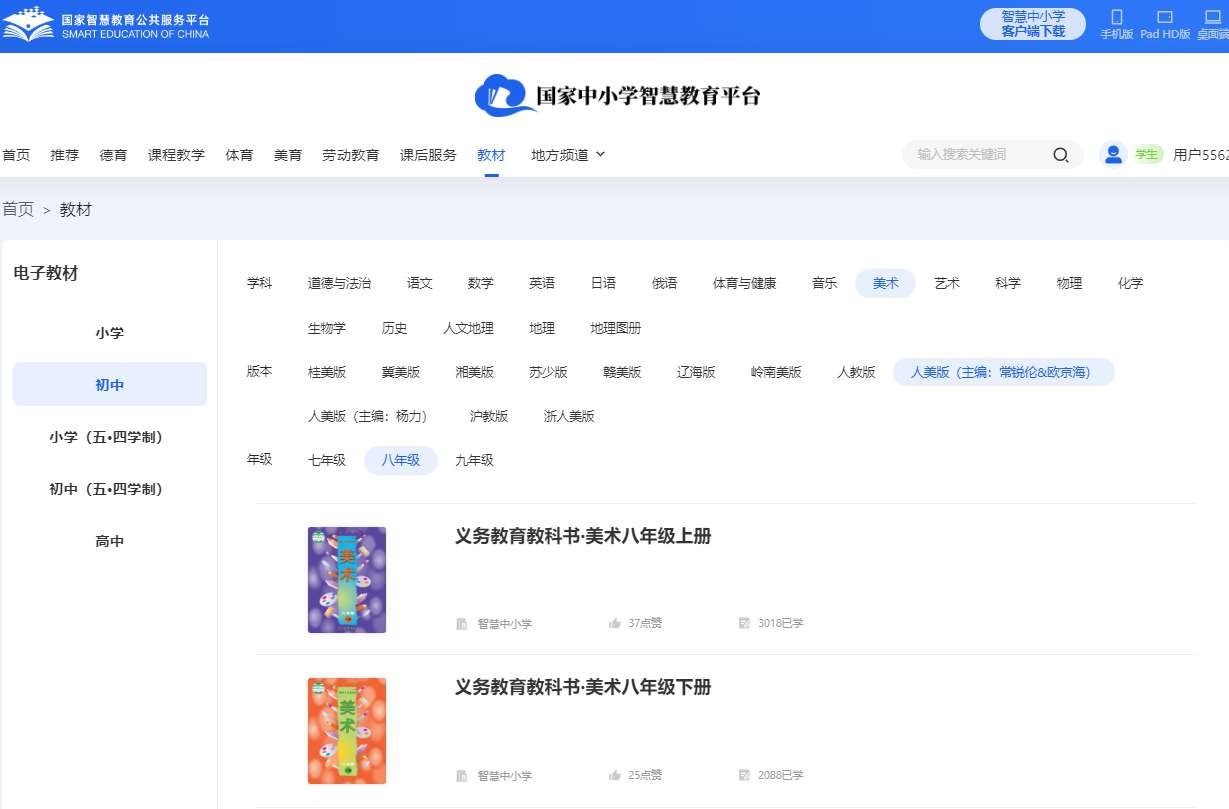
Task: Open the 德育 navigation item
Action: [x=114, y=155]
